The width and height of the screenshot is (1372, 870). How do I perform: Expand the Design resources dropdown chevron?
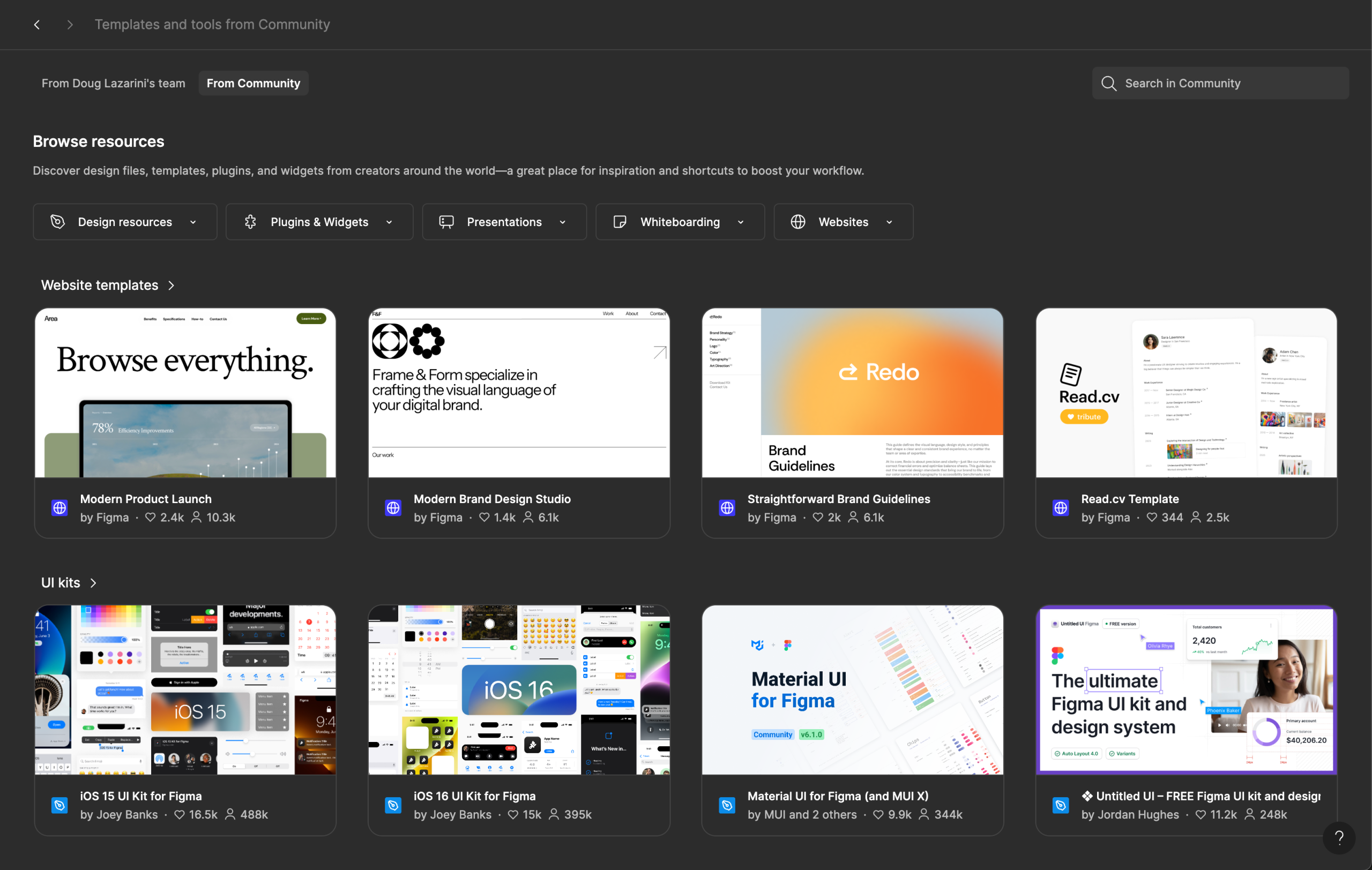pyautogui.click(x=192, y=221)
